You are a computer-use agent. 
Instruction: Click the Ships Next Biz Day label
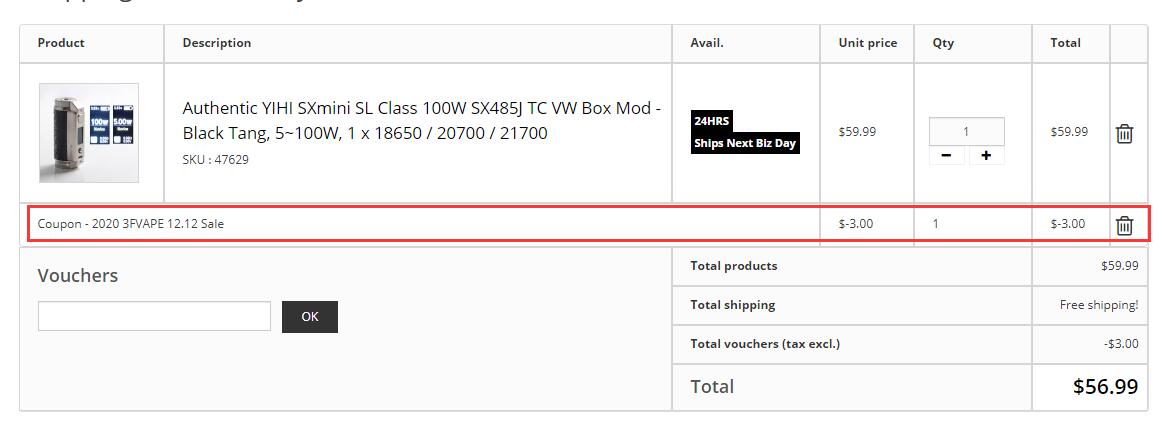(x=745, y=143)
